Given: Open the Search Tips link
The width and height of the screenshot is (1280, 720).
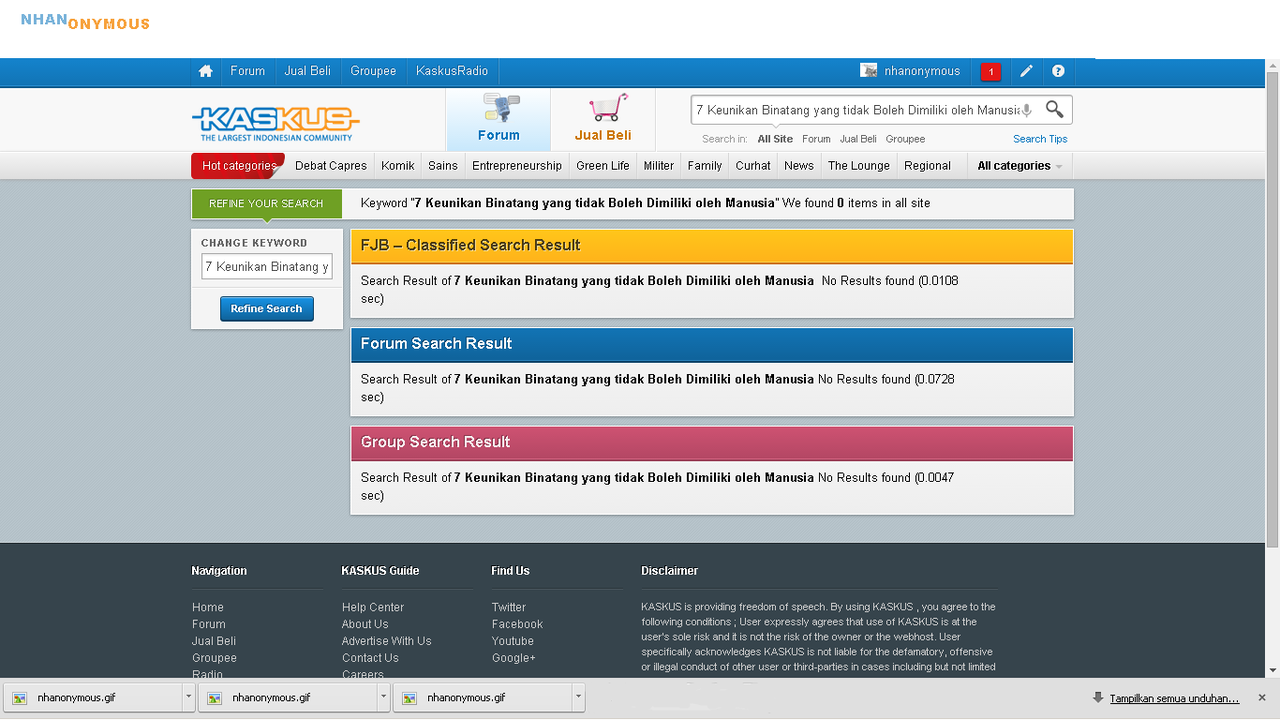Looking at the screenshot, I should [1040, 139].
